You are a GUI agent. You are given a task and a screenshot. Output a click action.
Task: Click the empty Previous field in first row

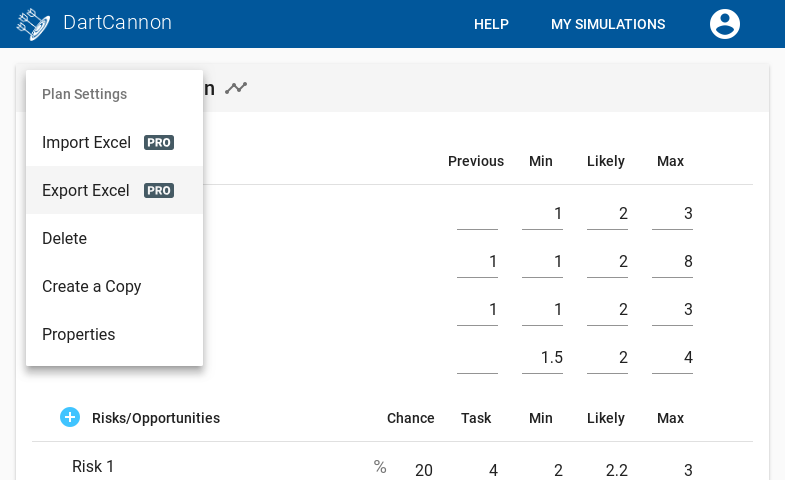(477, 214)
